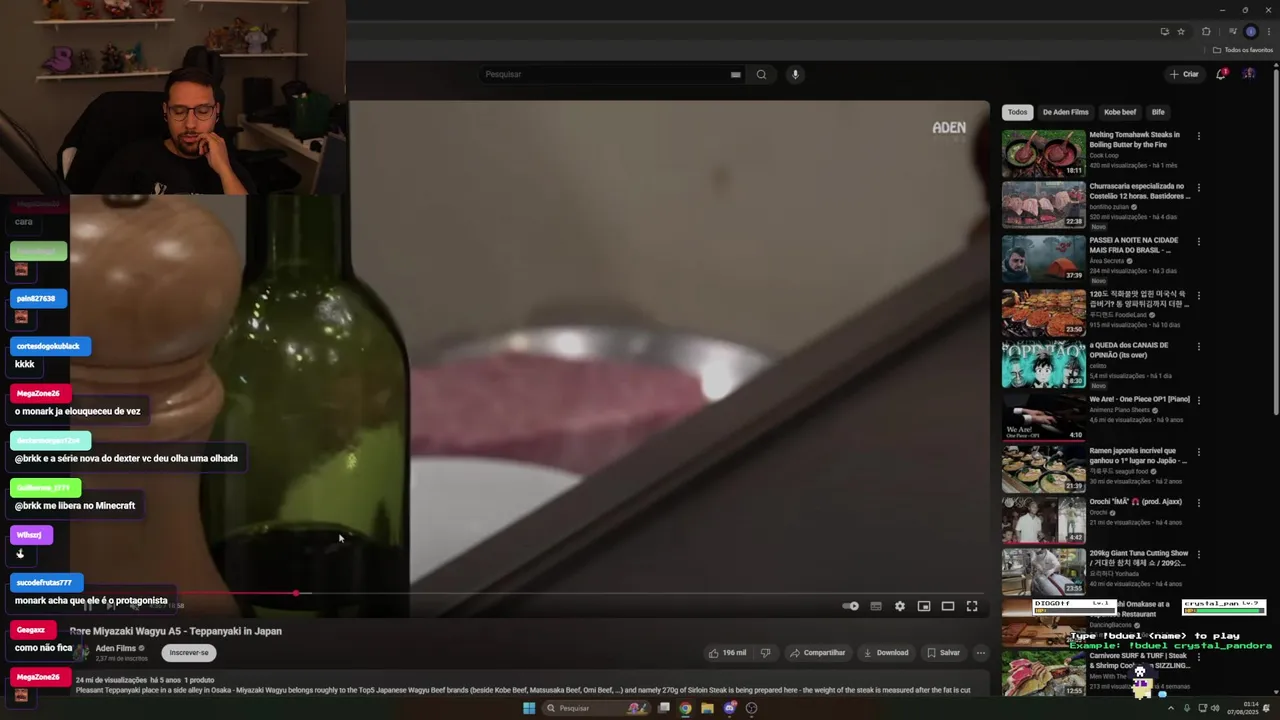The width and height of the screenshot is (1280, 720).
Task: Open options menu for Melting Tomahawk Steaks video
Action: (x=1198, y=136)
